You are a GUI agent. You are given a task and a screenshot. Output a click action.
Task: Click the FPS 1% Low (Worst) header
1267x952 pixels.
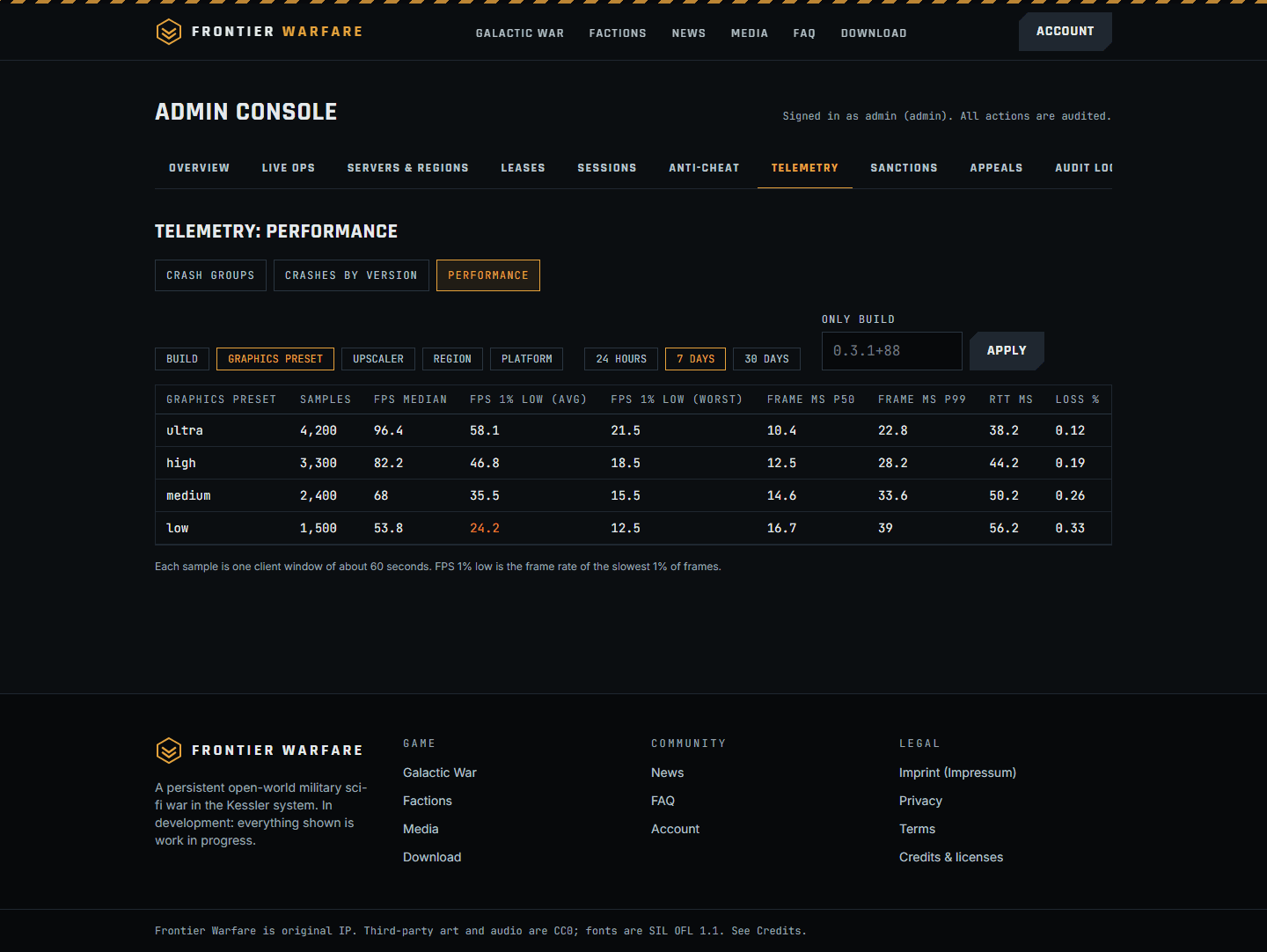(x=677, y=399)
